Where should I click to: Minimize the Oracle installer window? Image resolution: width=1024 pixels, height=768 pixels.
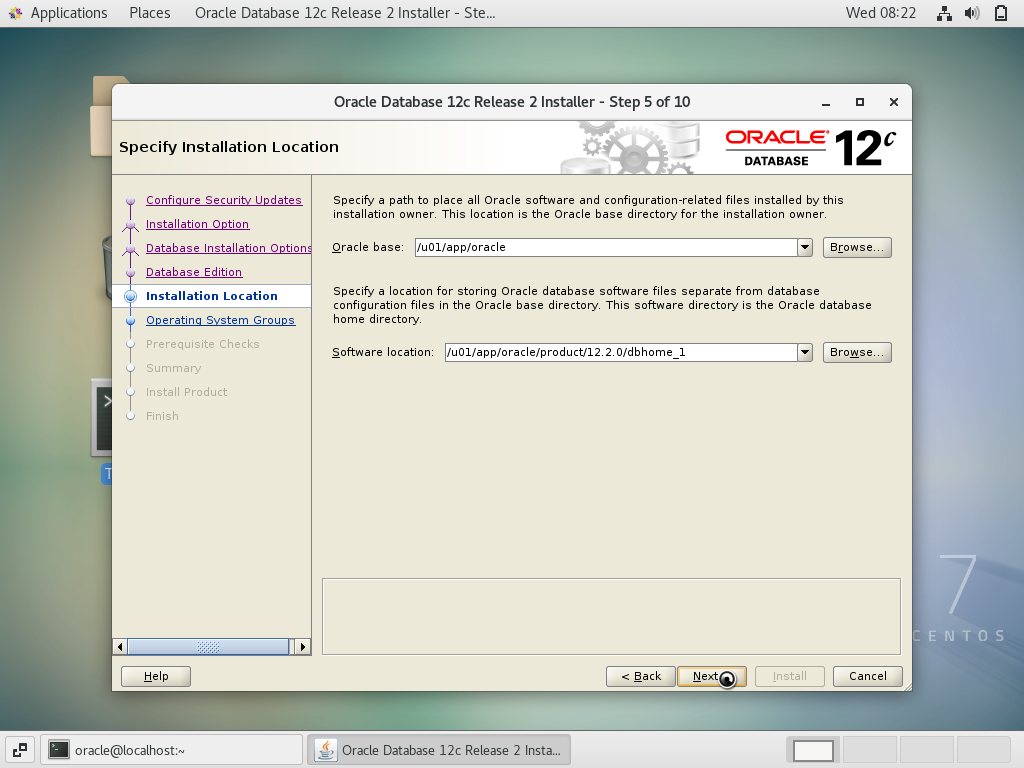tap(826, 103)
